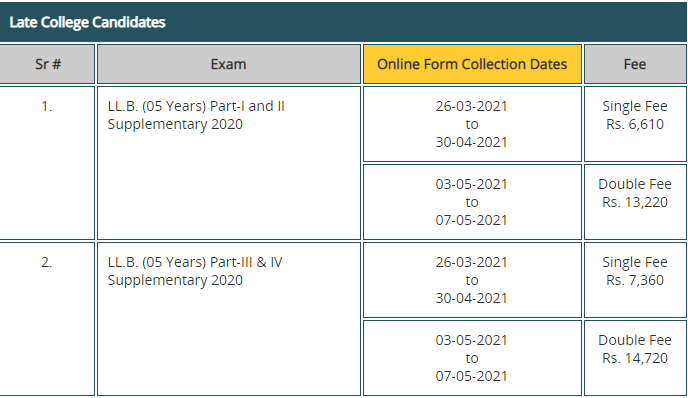
Task: Click LL.B. Part-I and II Supplementary 2020 cell
Action: coord(229,163)
